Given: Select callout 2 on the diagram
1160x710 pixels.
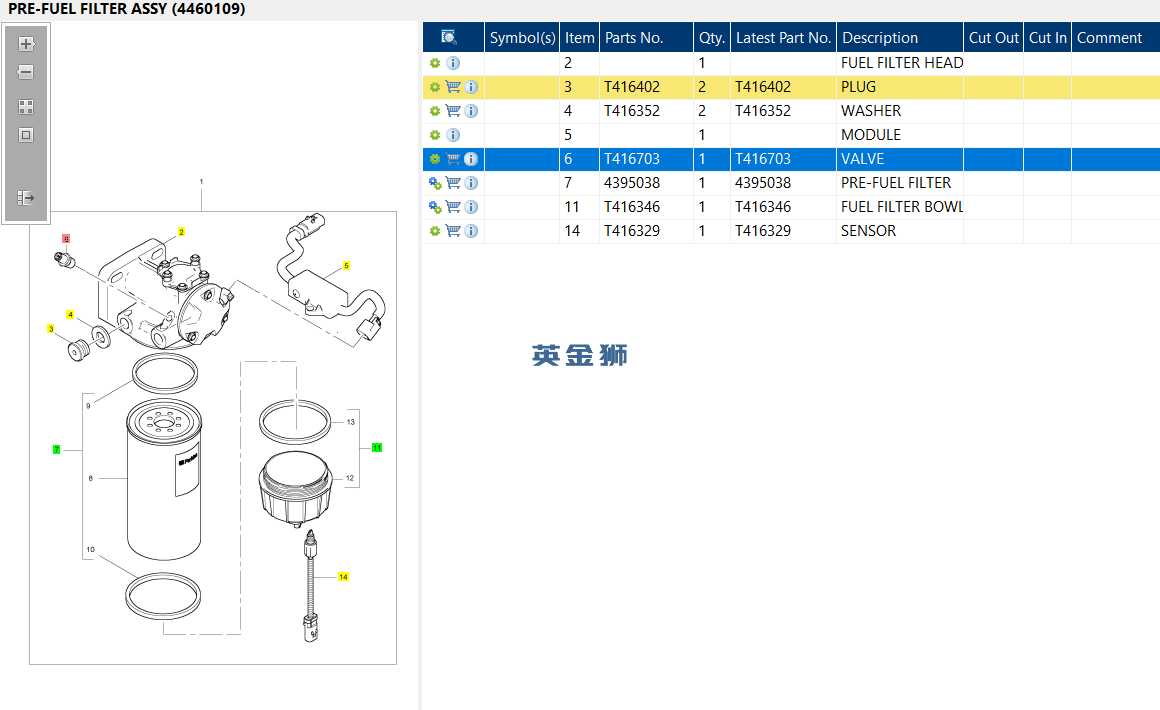Looking at the screenshot, I should click(181, 232).
